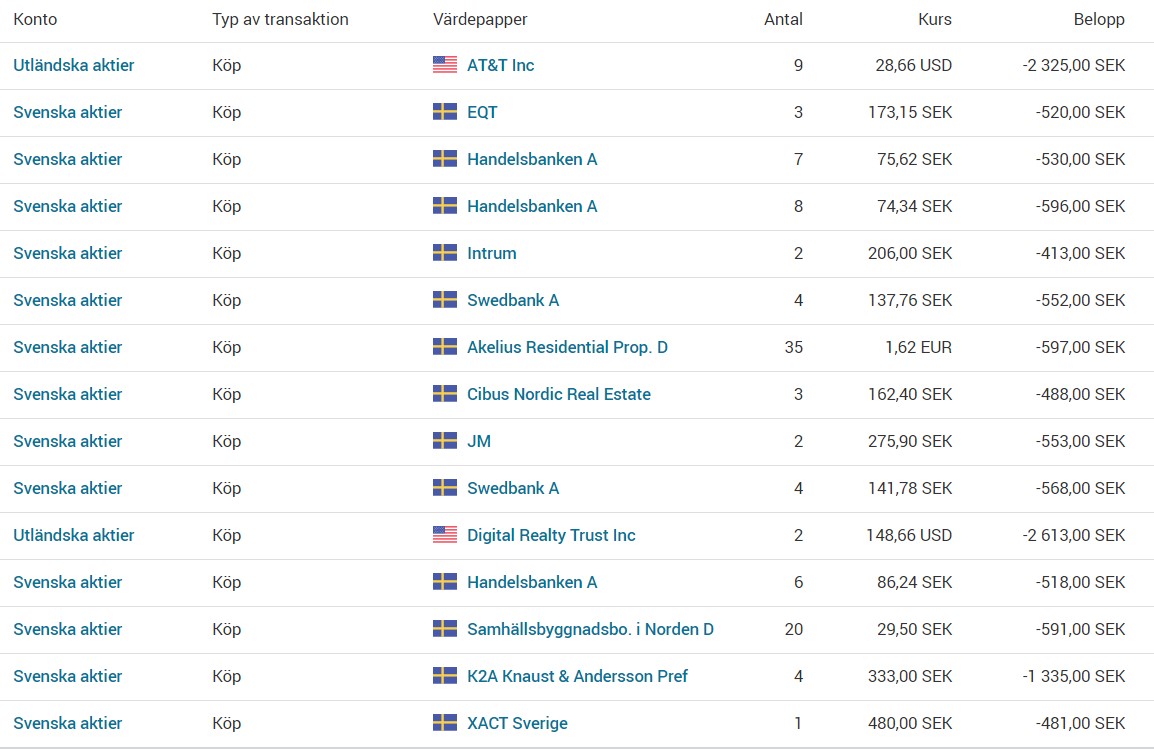
Task: Click the flag beside Cibus Nordic Real Estate
Action: [x=445, y=394]
